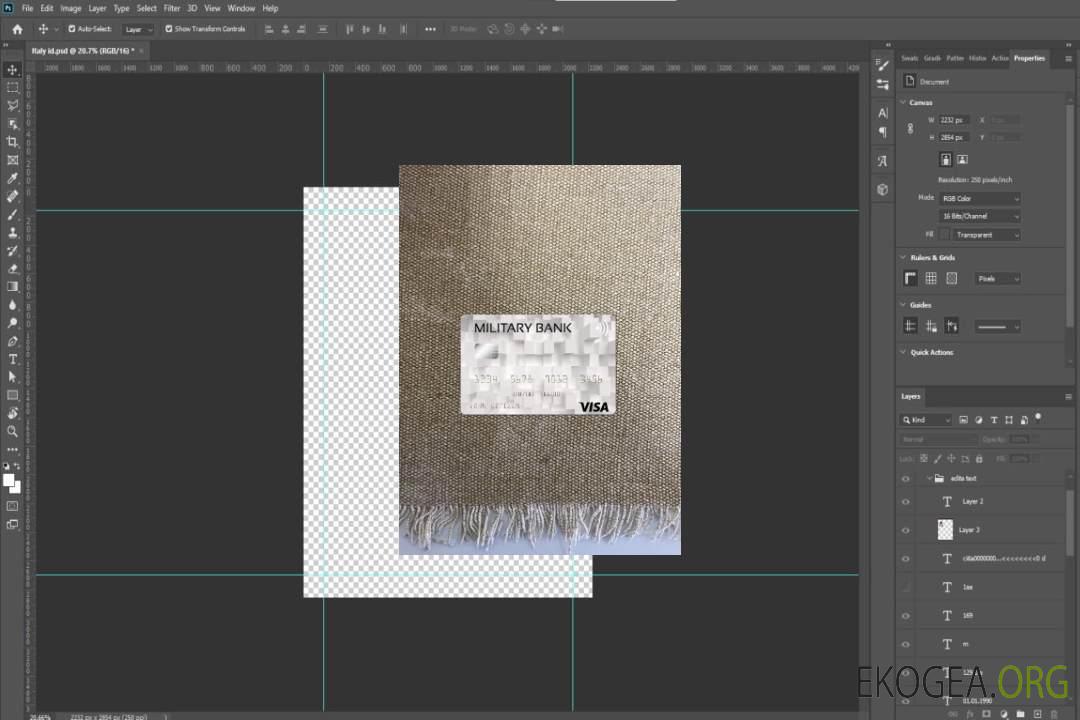
Task: Uncheck the Auto-Select checkbox
Action: tap(71, 29)
